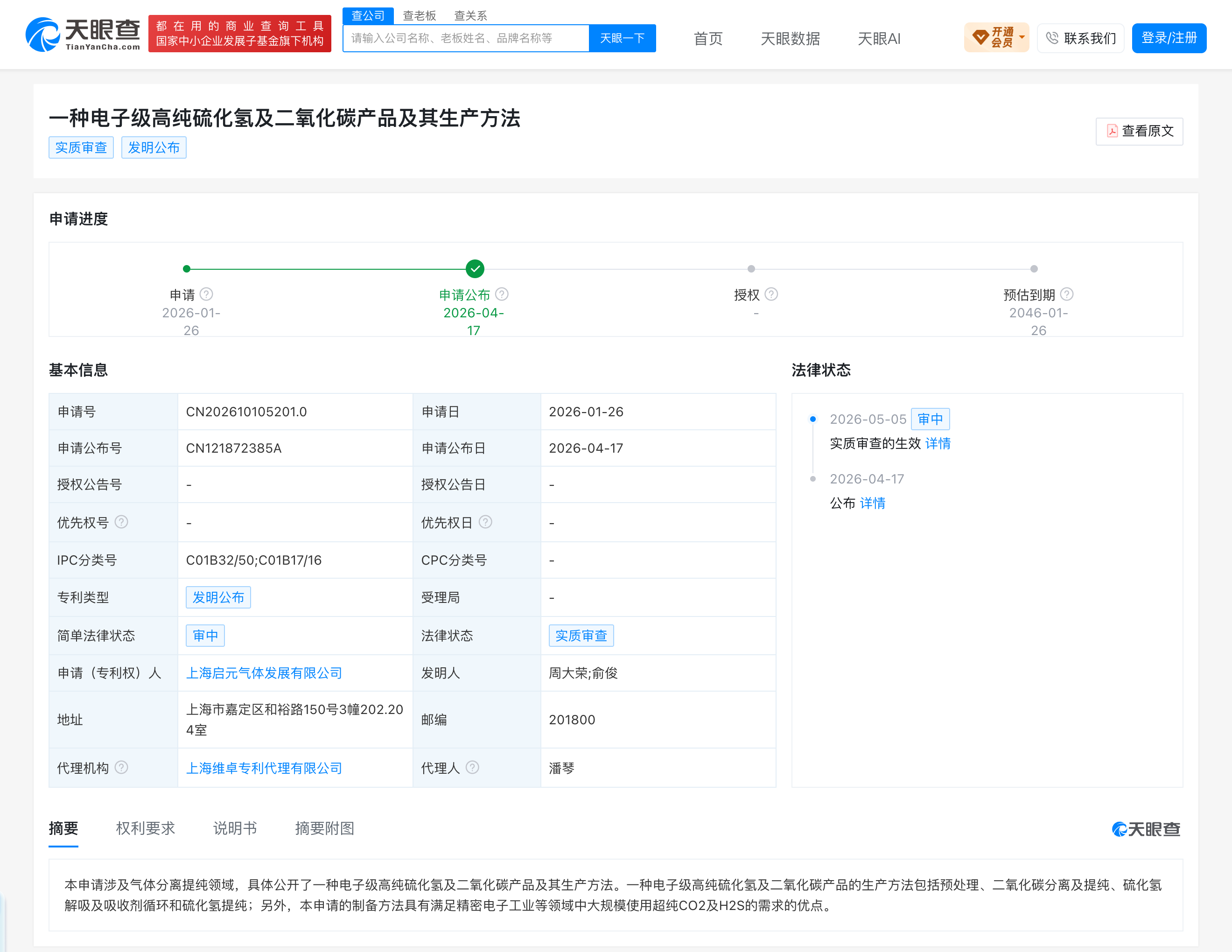Click the red promotional banner 都在用的商业查询工具
Screen dimensions: 1232x952
pyautogui.click(x=240, y=33)
